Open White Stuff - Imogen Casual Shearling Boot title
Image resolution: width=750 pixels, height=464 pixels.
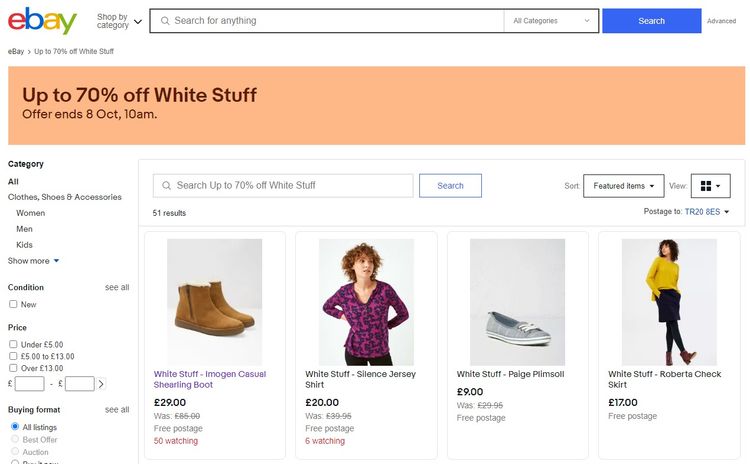(210, 379)
